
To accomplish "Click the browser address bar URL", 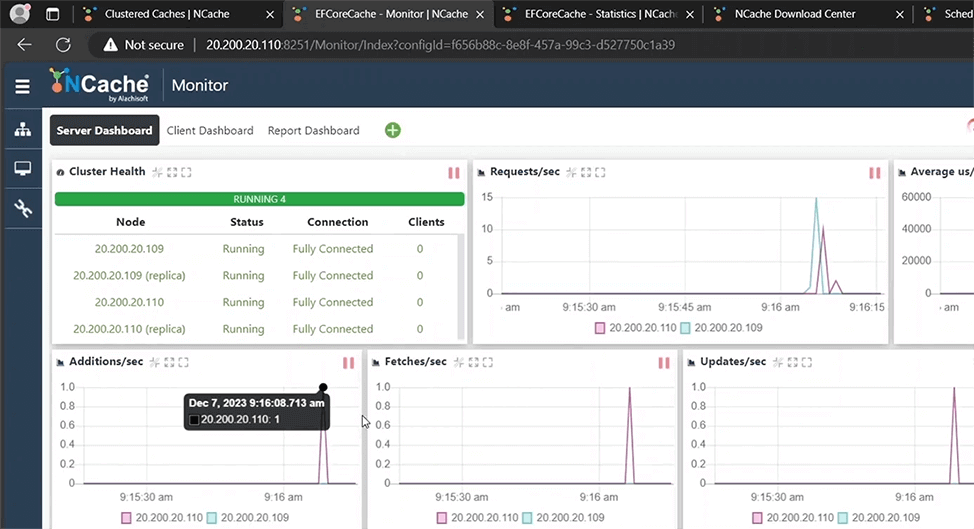I will 440,45.
